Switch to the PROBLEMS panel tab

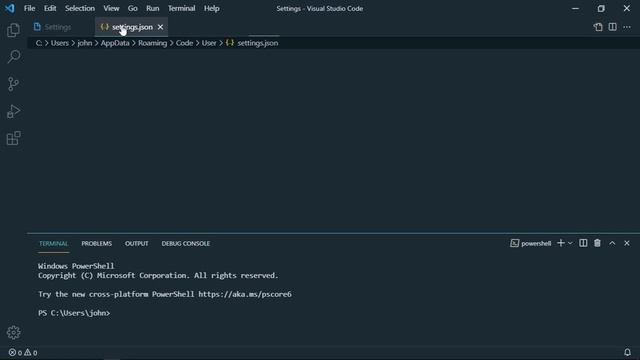pyautogui.click(x=96, y=244)
